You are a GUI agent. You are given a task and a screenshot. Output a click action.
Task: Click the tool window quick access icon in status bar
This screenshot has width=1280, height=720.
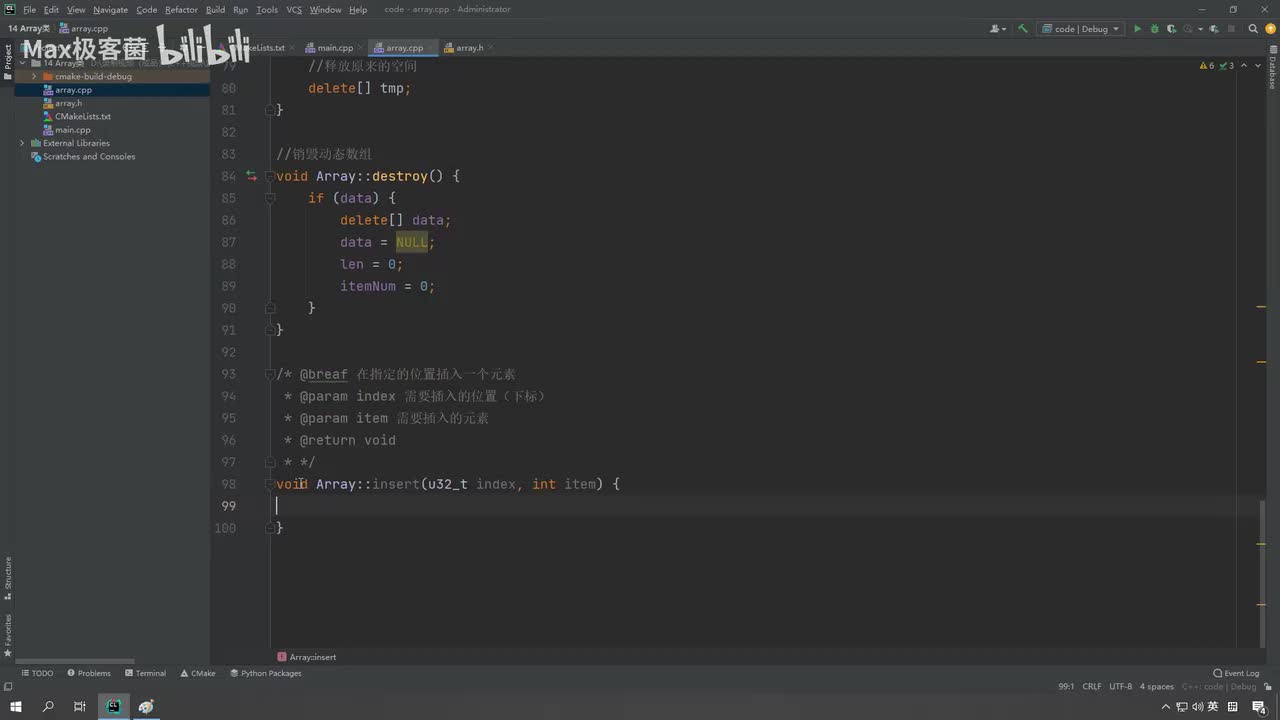(8, 687)
